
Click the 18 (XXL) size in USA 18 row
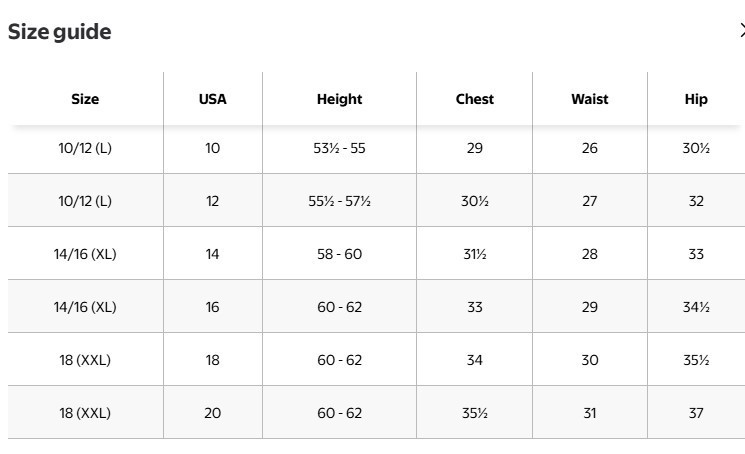tap(85, 360)
